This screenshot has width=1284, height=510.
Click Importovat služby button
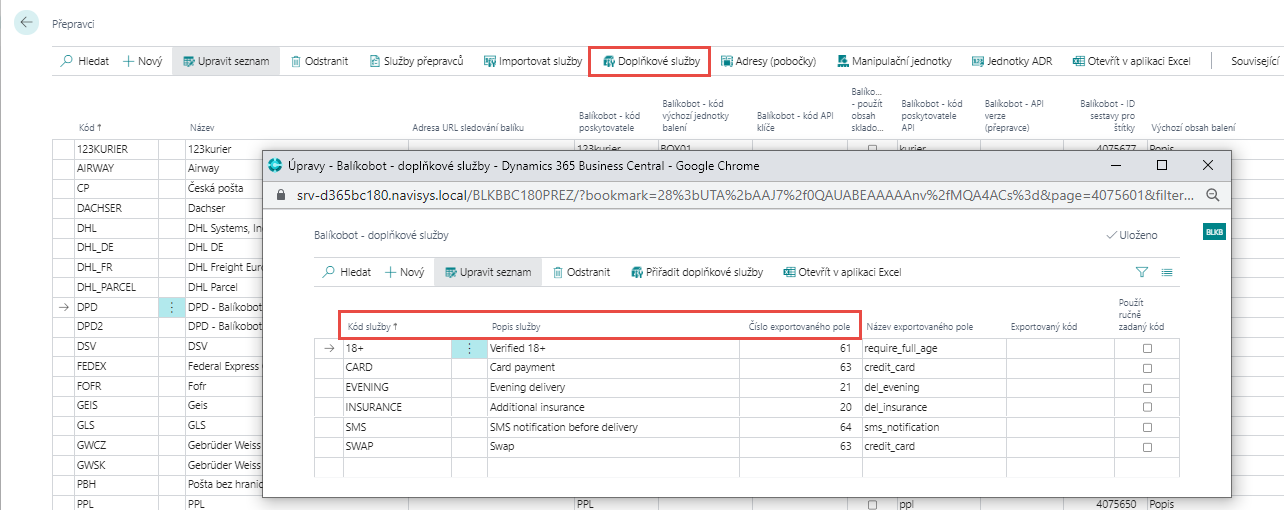click(x=532, y=61)
